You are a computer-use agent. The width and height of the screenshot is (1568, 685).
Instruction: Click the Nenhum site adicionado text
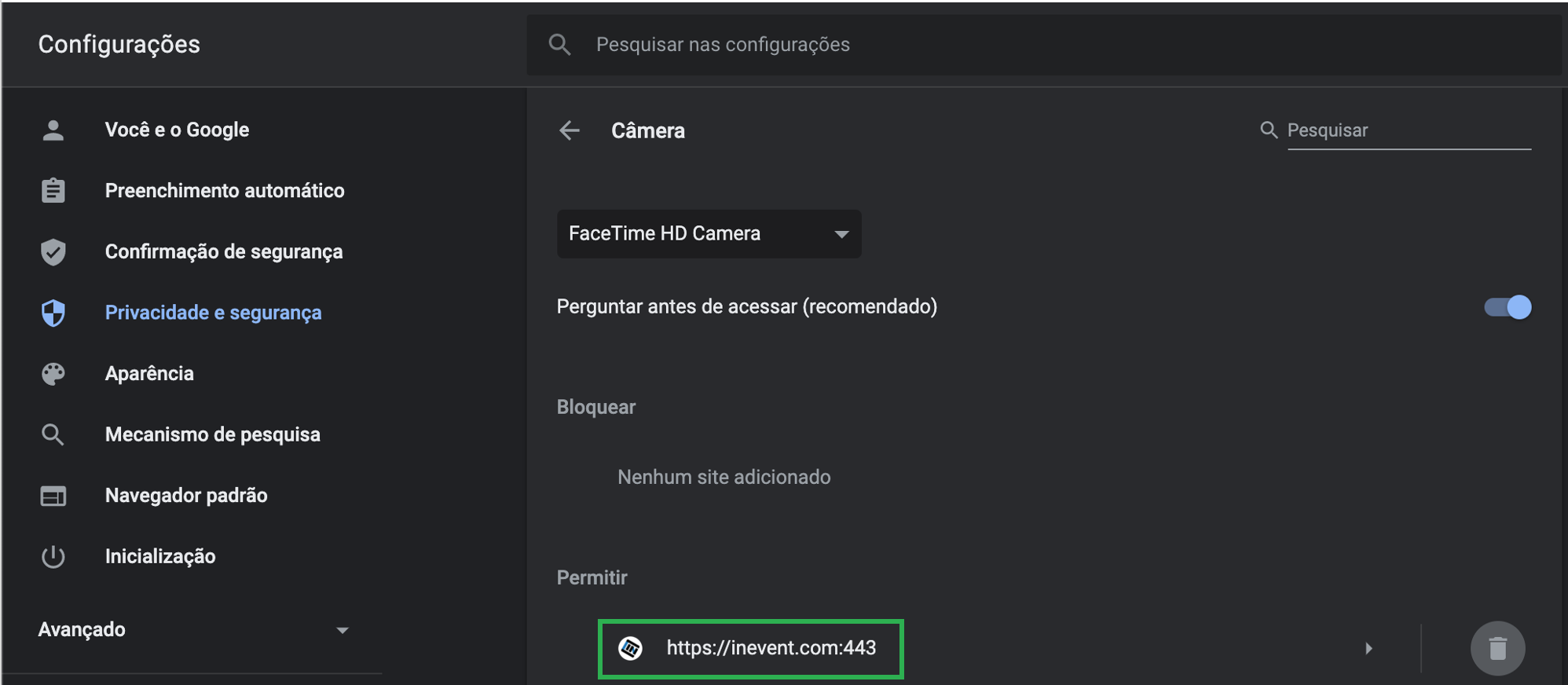click(x=724, y=477)
